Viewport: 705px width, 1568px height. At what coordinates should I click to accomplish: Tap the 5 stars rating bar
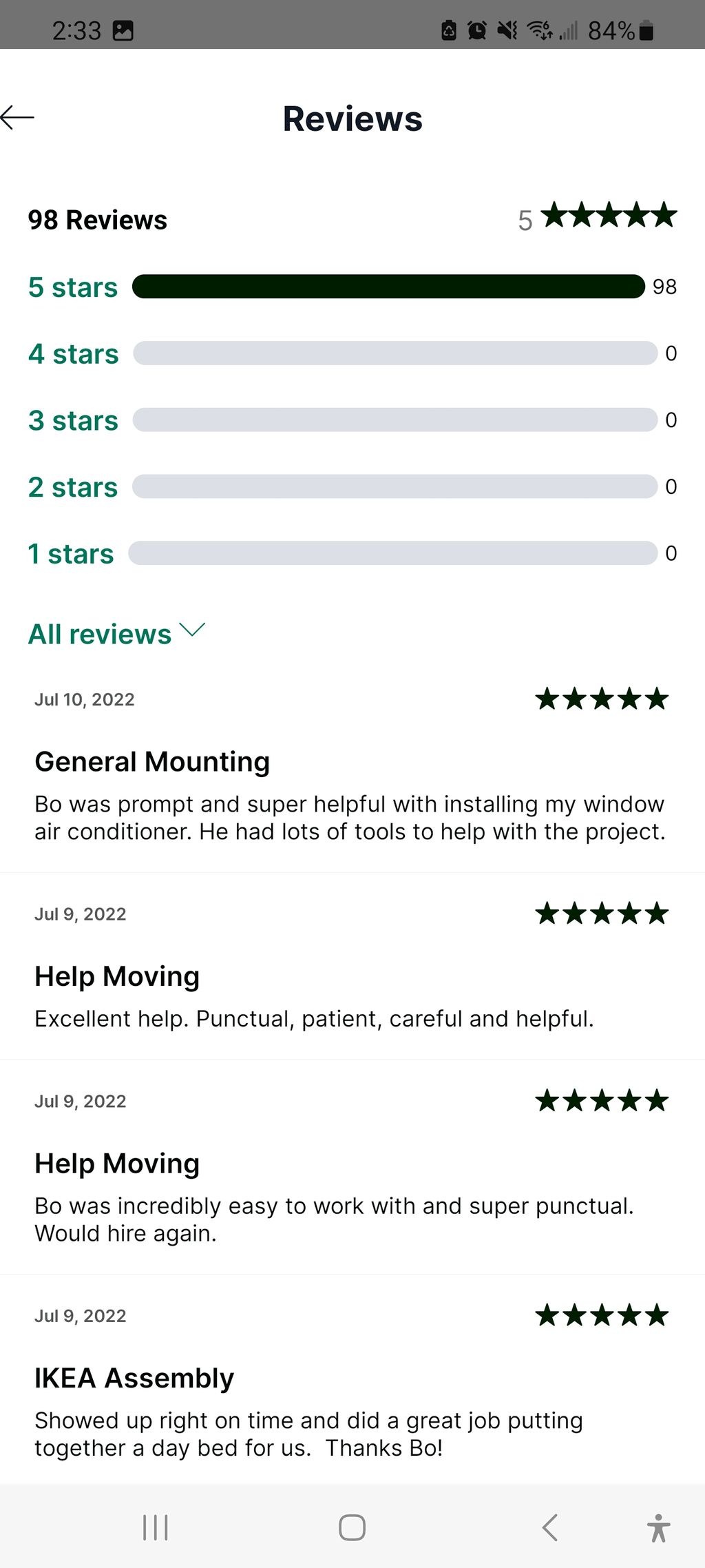click(388, 287)
